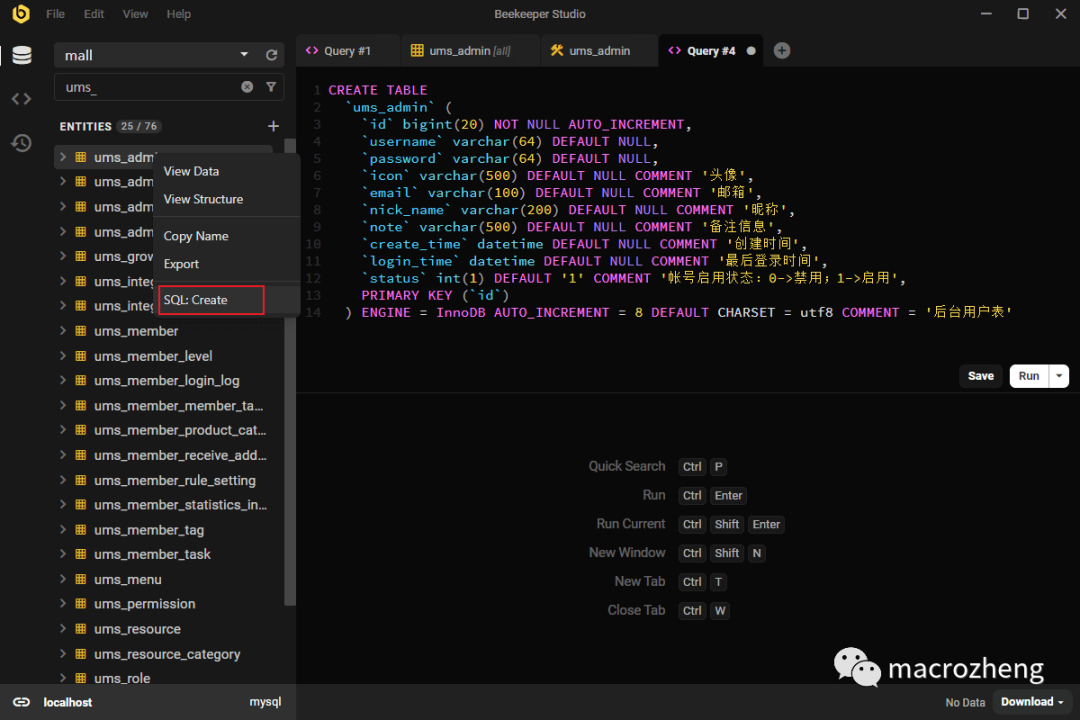Click the PRIMARY KEY line in editor

click(435, 295)
